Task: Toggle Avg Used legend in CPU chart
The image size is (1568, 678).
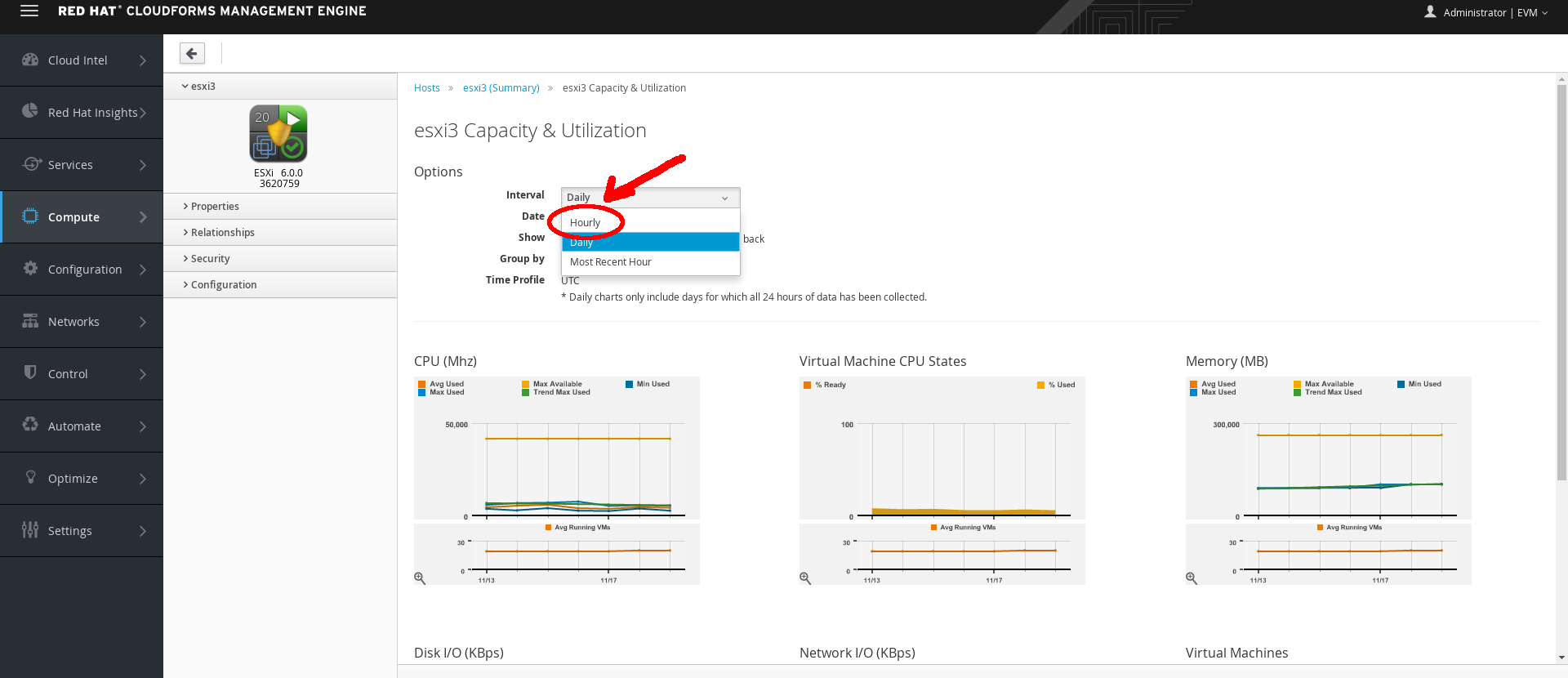Action: pos(441,384)
